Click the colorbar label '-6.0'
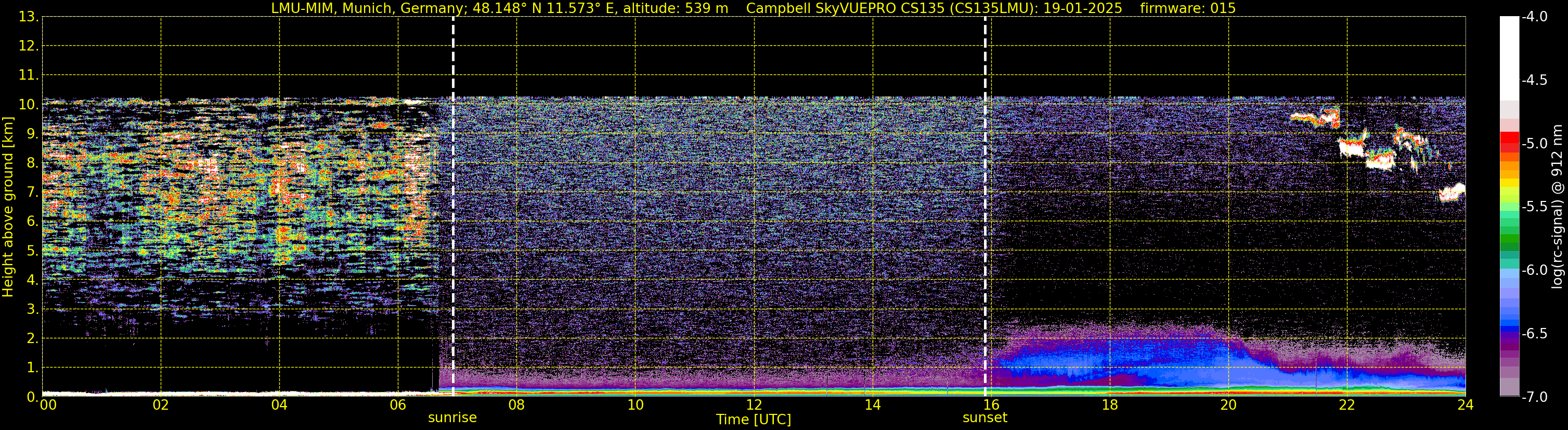1568x430 pixels. coord(1534,270)
